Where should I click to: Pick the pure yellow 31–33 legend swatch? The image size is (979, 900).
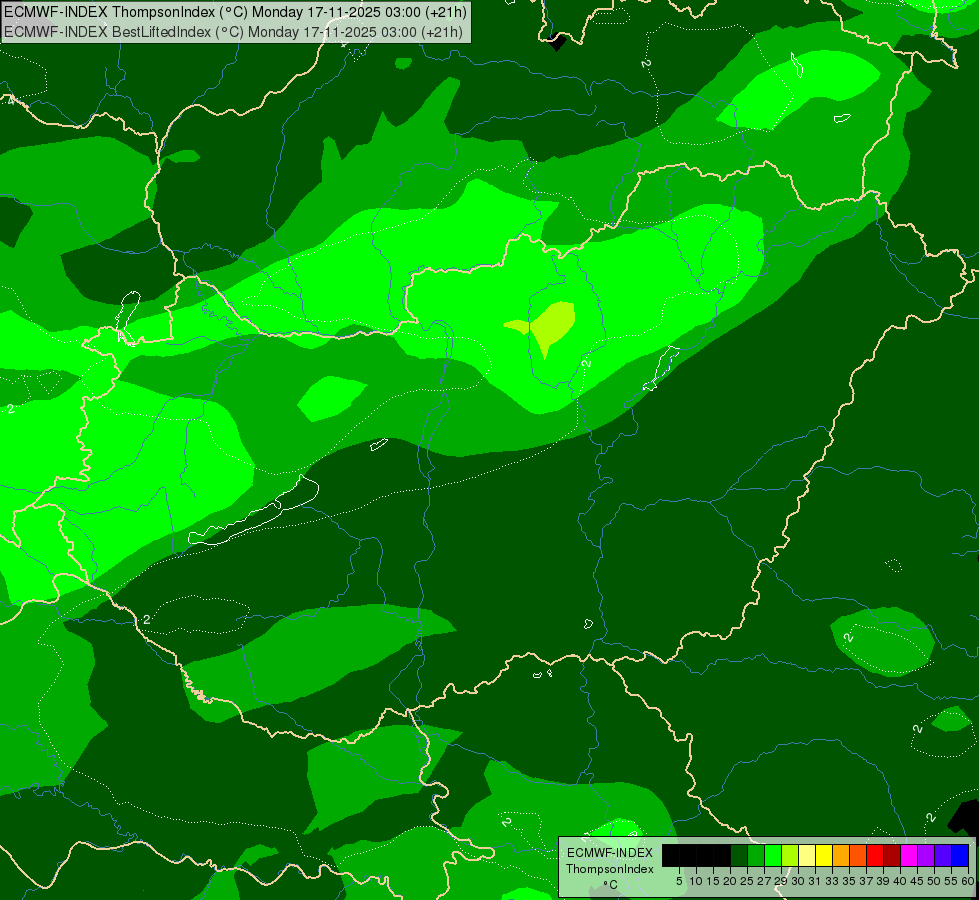pos(824,855)
